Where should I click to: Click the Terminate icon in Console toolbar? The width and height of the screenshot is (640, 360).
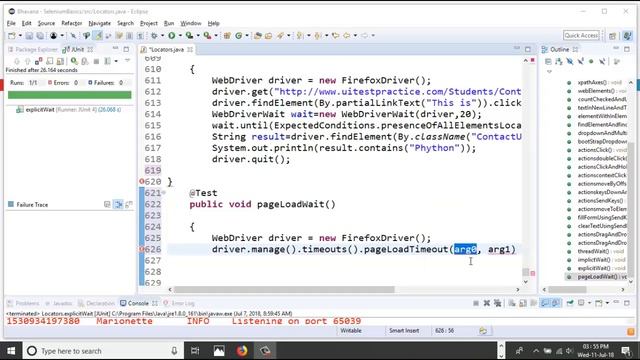[x=476, y=303]
